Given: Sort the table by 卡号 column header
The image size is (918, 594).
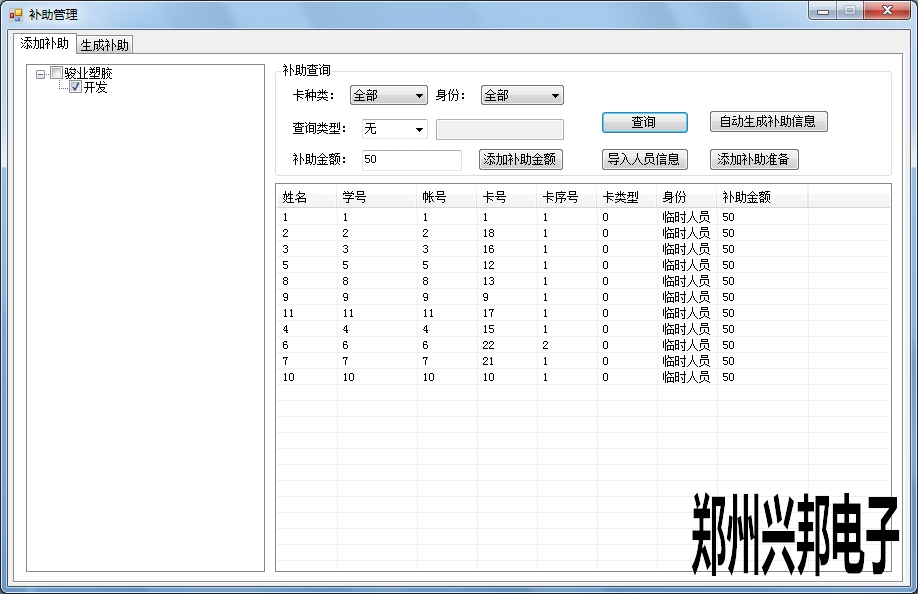Looking at the screenshot, I should (x=506, y=197).
